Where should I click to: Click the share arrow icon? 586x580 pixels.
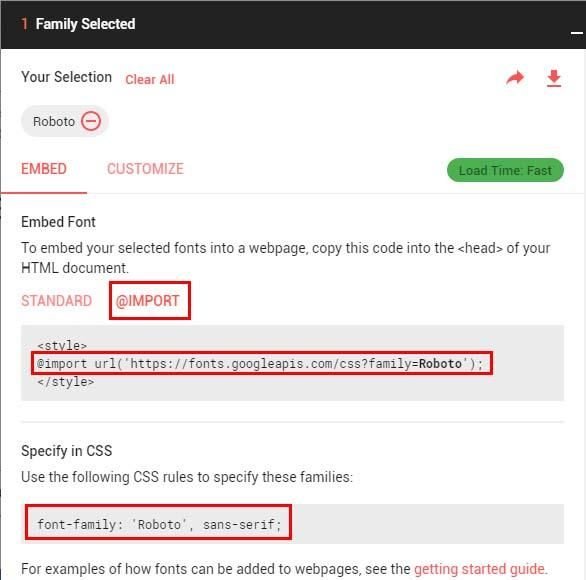tap(515, 78)
